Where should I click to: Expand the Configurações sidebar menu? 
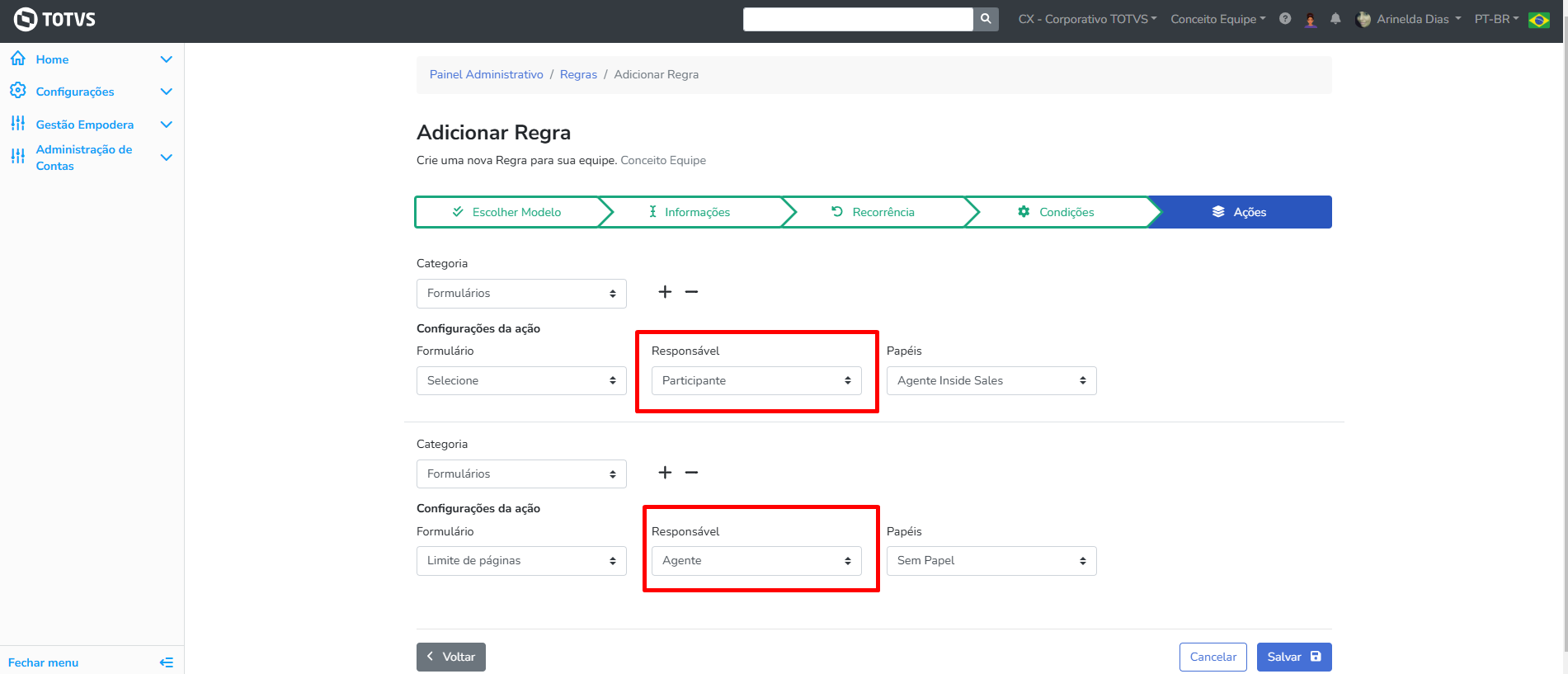[x=166, y=92]
